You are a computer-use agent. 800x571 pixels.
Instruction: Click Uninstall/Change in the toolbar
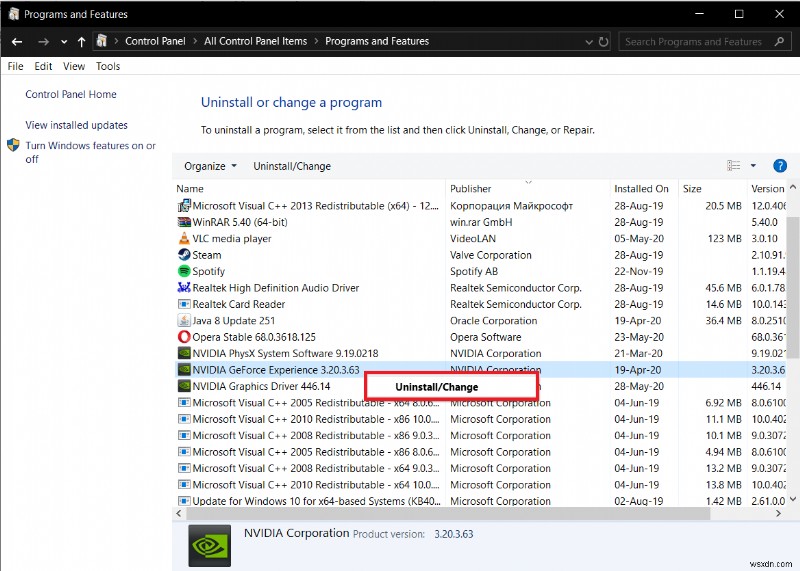click(x=292, y=166)
